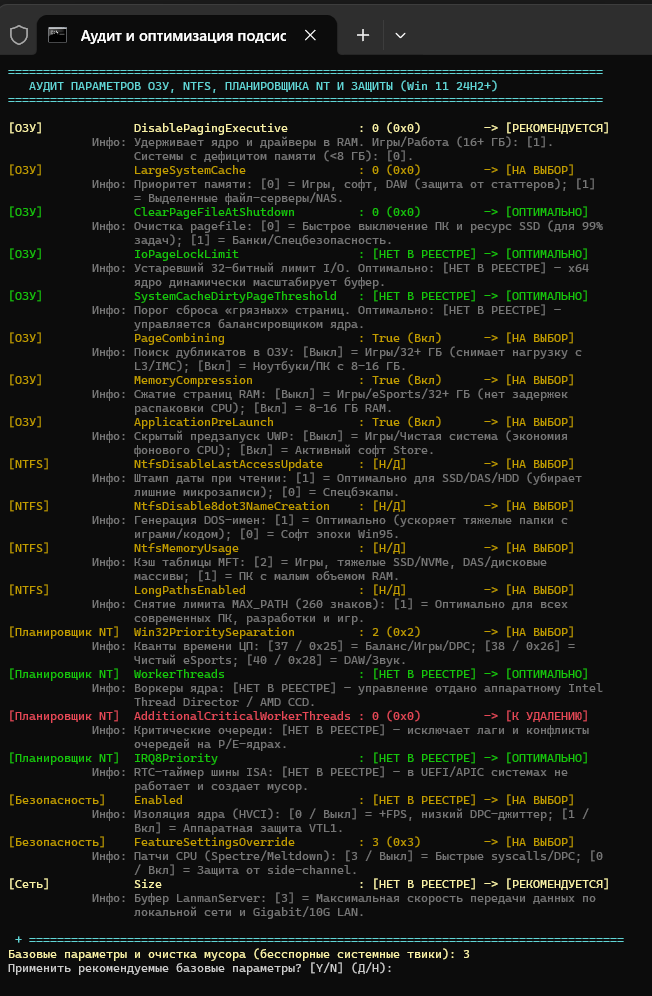Select the "Аудит и оптимизация подсис" tab
This screenshot has width=652, height=996.
pos(187,36)
